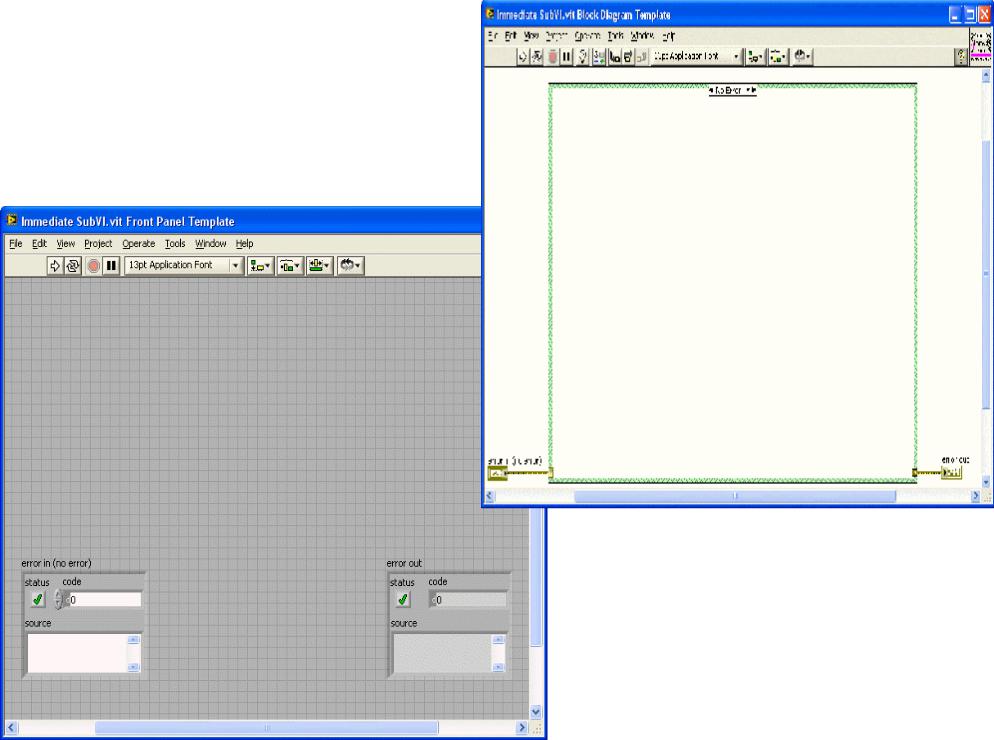Viewport: 994px width, 740px height.
Task: Click code increment stepper in error in
Action: click(58, 595)
